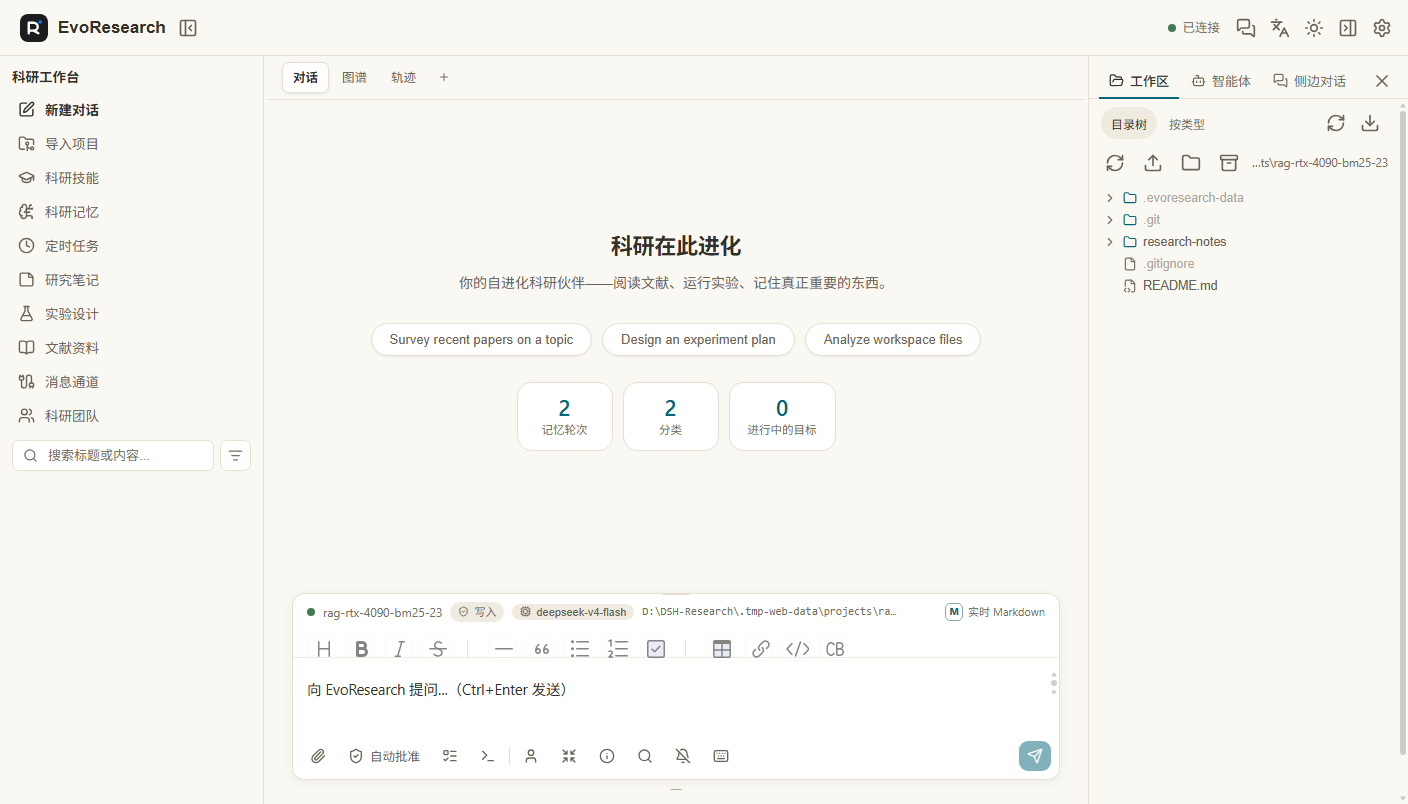Open 科研技能 in the sidebar
The height and width of the screenshot is (804, 1408).
(x=132, y=178)
